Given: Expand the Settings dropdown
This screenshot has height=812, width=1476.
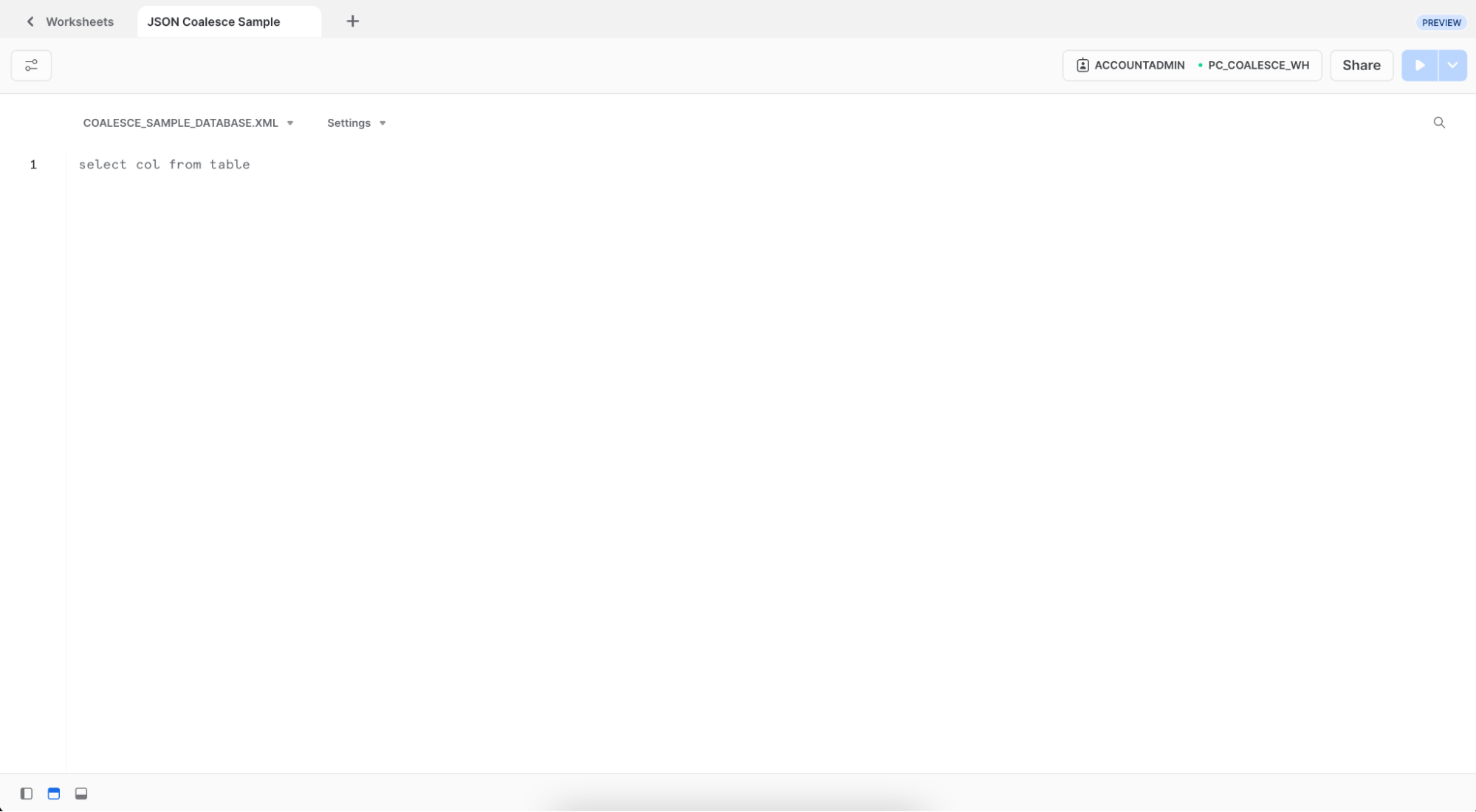Looking at the screenshot, I should [x=356, y=123].
